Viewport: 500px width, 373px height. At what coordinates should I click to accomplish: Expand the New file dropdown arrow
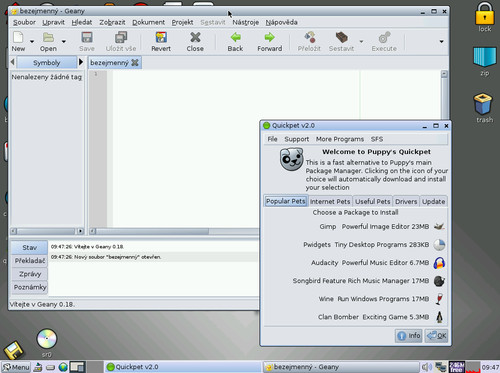32,42
